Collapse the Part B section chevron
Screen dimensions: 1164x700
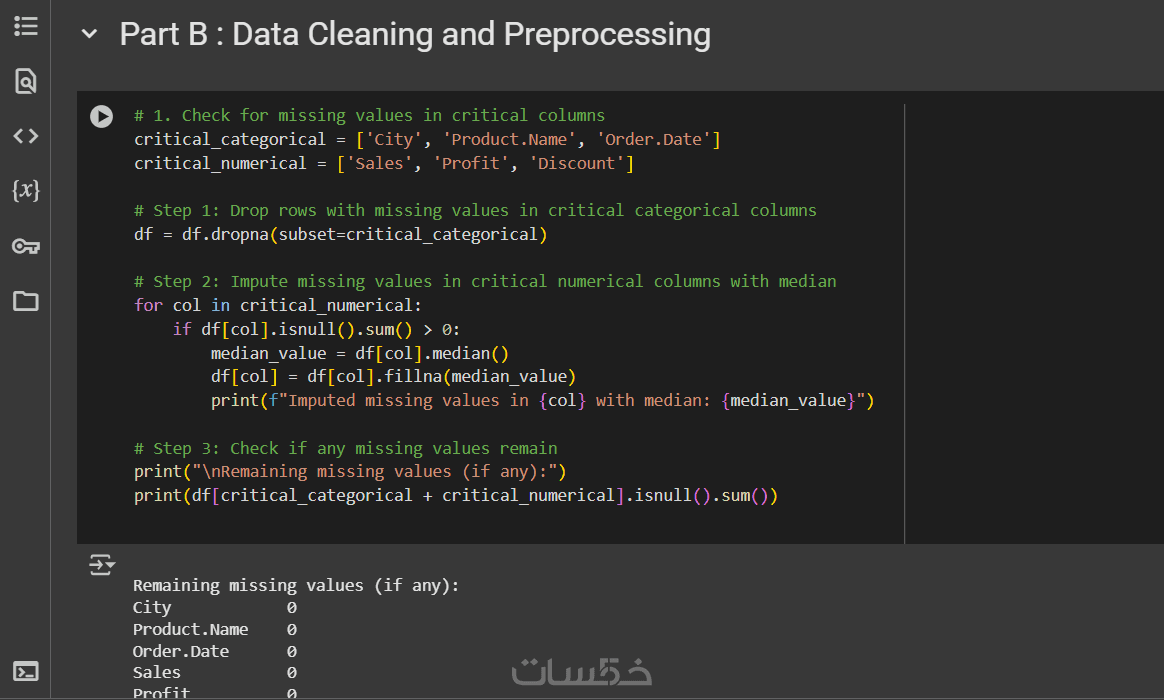point(90,34)
